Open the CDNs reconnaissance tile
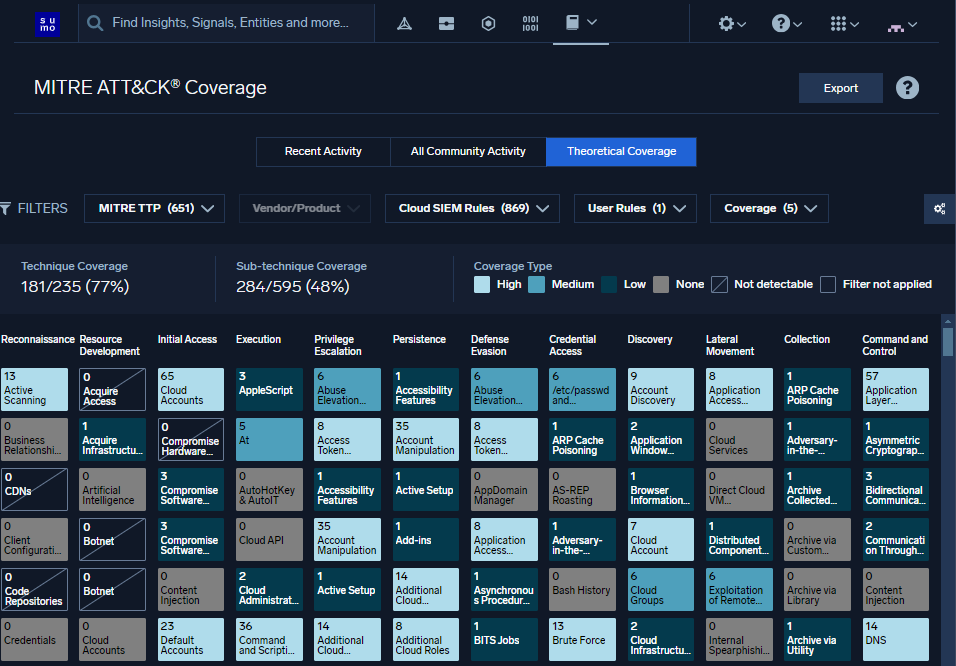The image size is (956, 666). point(34,489)
